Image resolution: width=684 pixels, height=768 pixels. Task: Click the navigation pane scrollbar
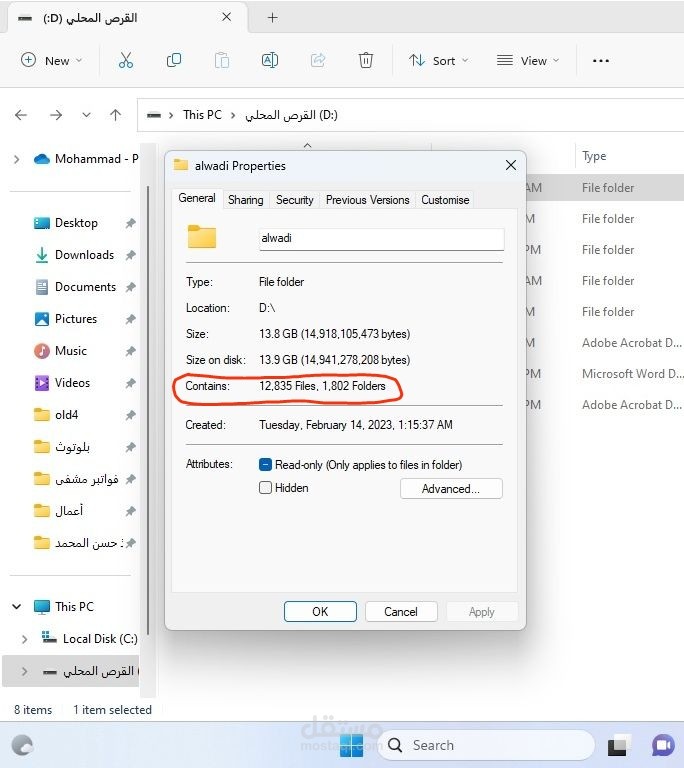click(x=147, y=410)
